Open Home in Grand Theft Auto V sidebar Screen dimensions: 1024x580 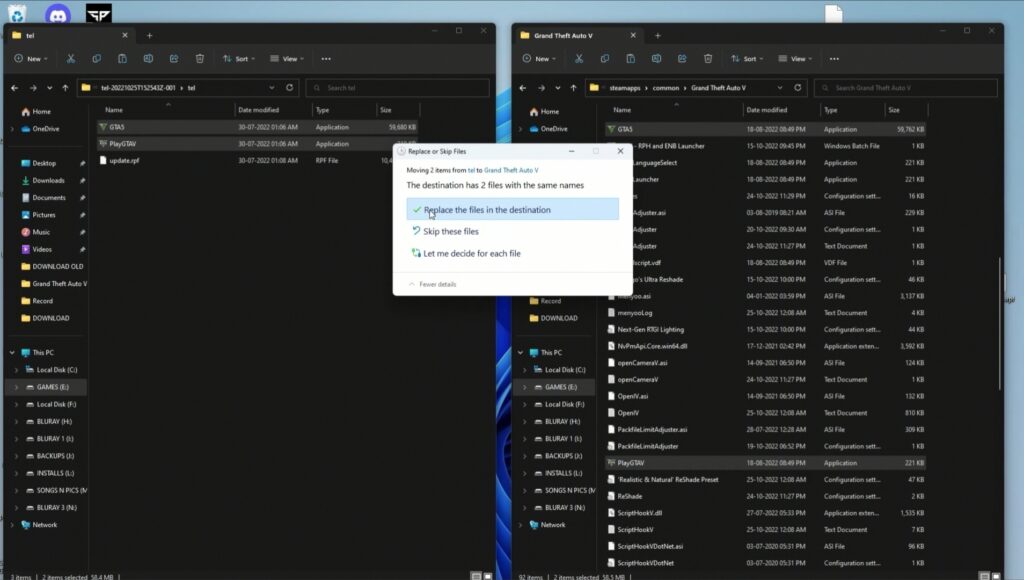[x=549, y=112]
